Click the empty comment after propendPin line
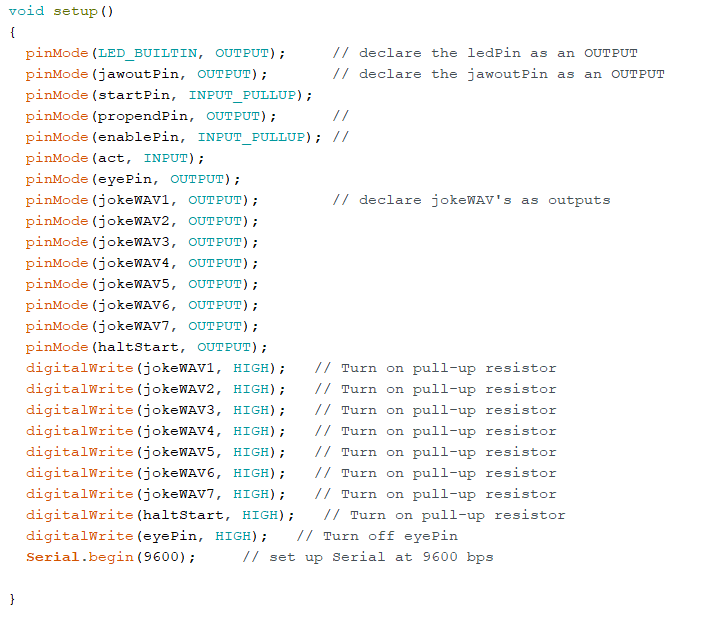This screenshot has width=721, height=620. [341, 115]
